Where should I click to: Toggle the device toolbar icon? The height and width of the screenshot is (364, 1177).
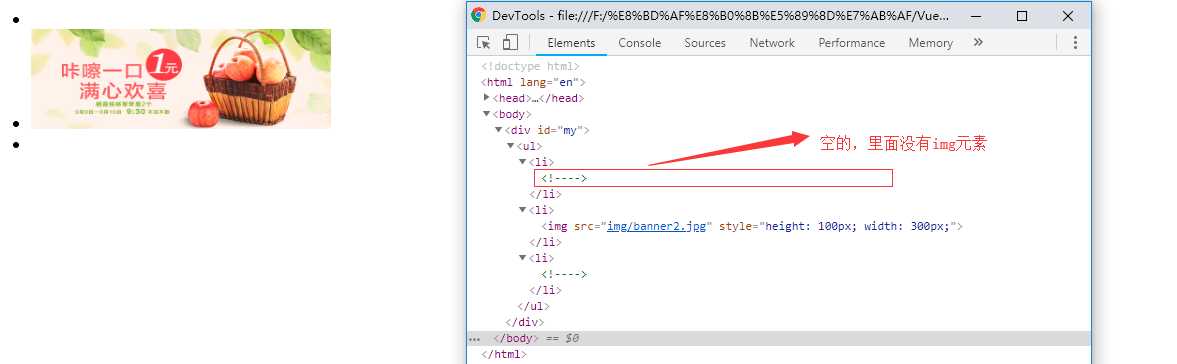click(510, 43)
